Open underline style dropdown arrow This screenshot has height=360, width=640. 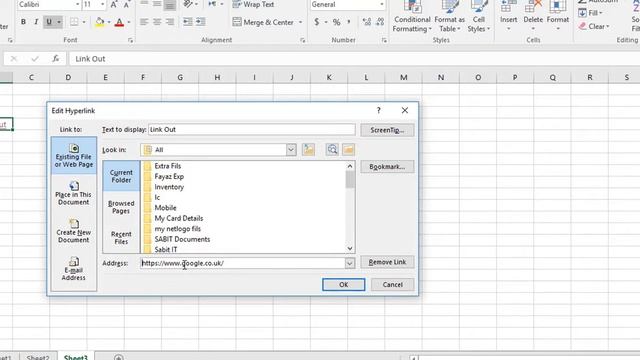[59, 22]
